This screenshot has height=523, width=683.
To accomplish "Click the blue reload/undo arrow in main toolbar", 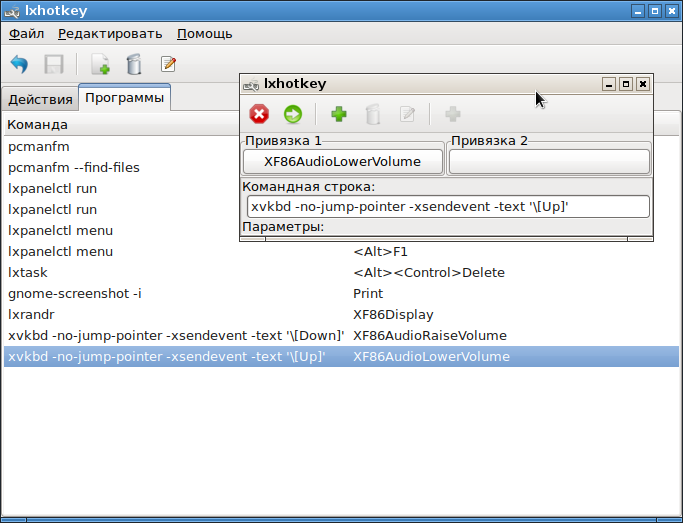I will [20, 64].
